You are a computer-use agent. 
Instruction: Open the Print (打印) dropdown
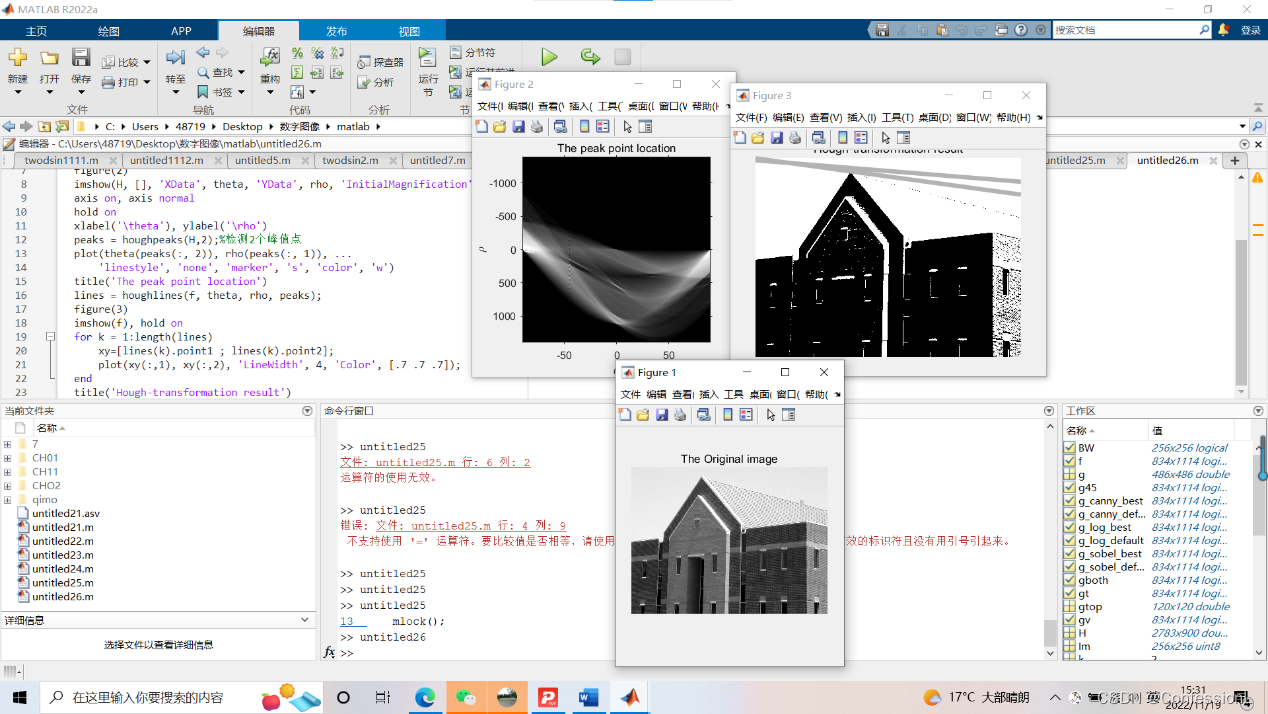(x=146, y=83)
